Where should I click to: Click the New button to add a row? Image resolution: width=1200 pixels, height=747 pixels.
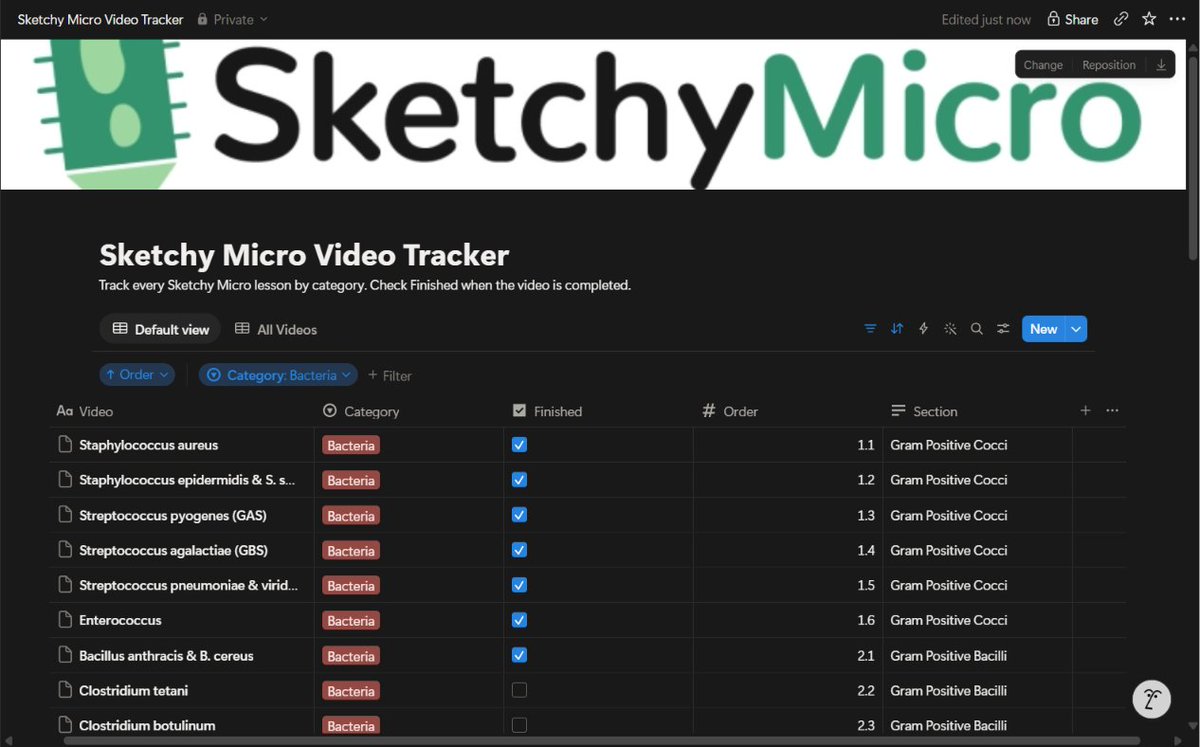tap(1043, 329)
